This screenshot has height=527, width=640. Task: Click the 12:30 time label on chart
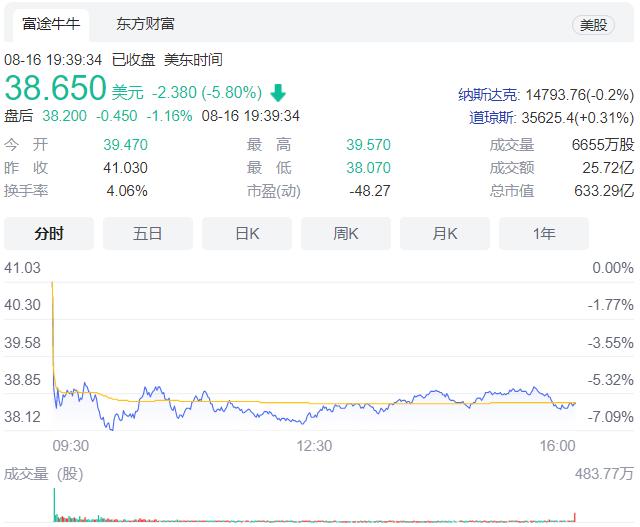coord(313,446)
